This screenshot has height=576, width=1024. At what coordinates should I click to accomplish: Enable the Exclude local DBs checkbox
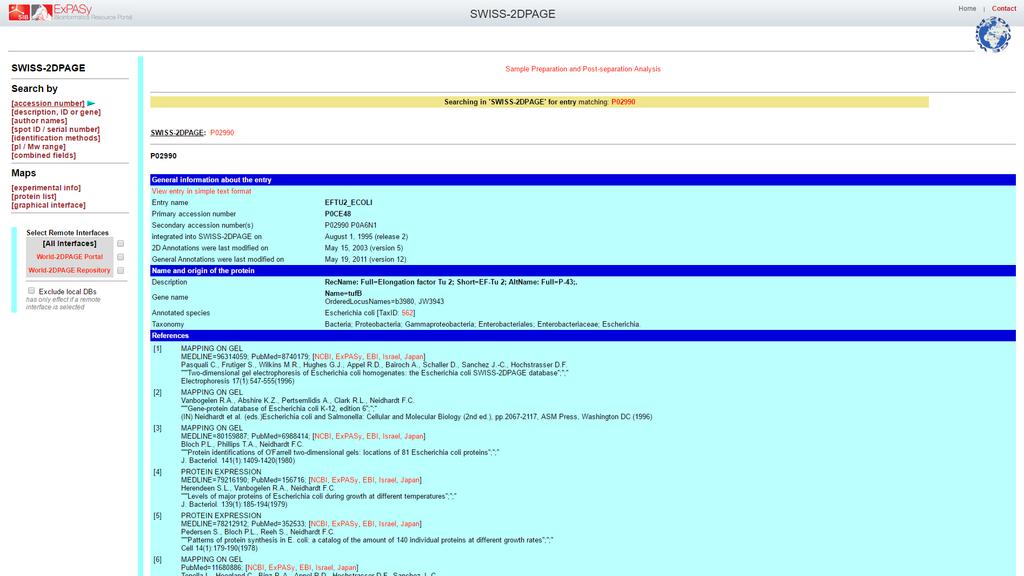coord(31,291)
